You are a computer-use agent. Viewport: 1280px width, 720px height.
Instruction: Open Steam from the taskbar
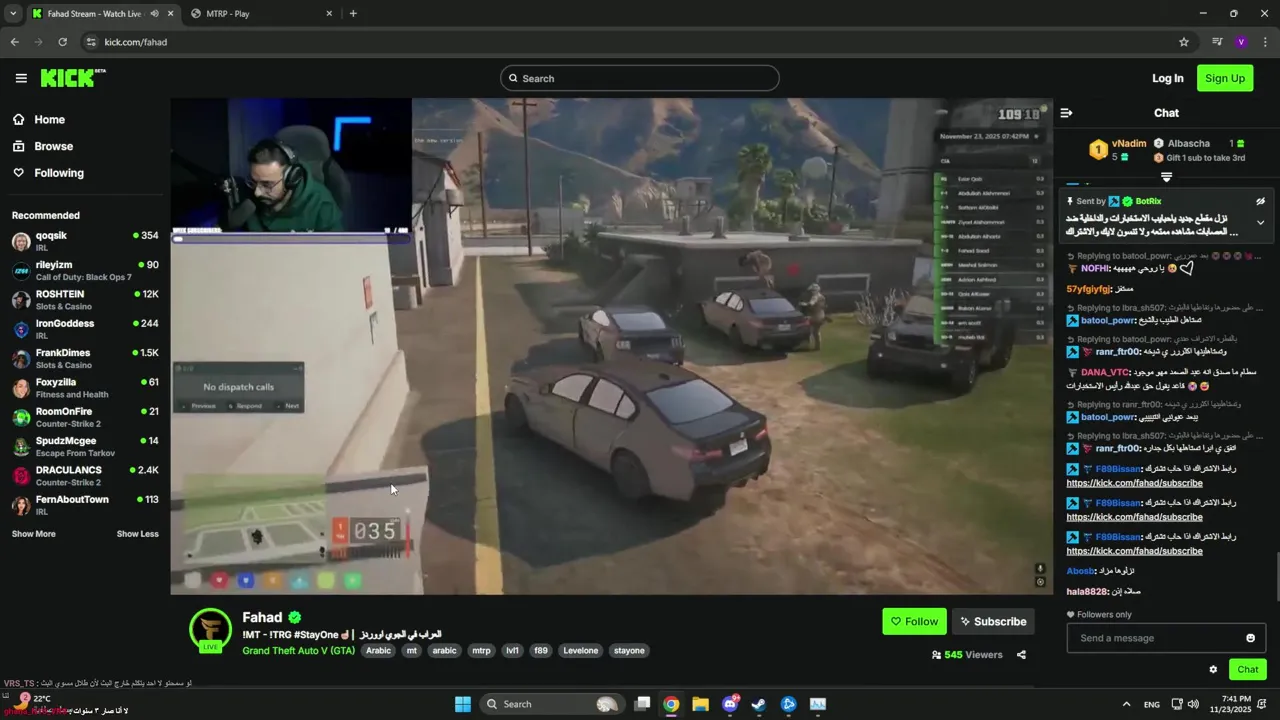point(759,704)
